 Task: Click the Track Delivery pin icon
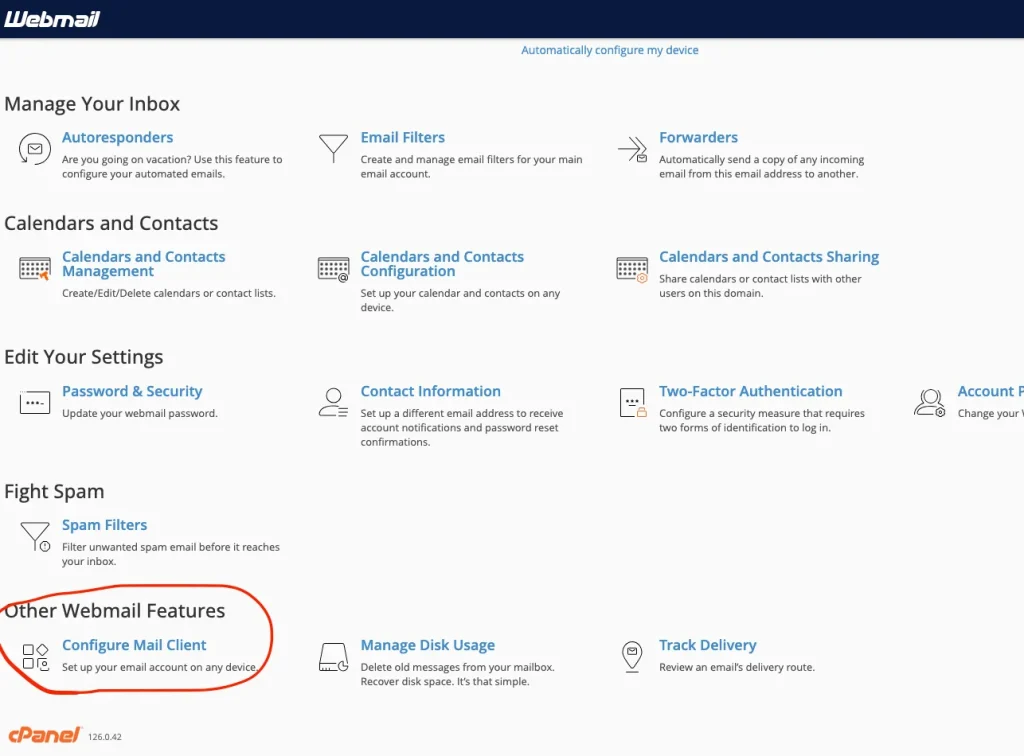tap(632, 657)
